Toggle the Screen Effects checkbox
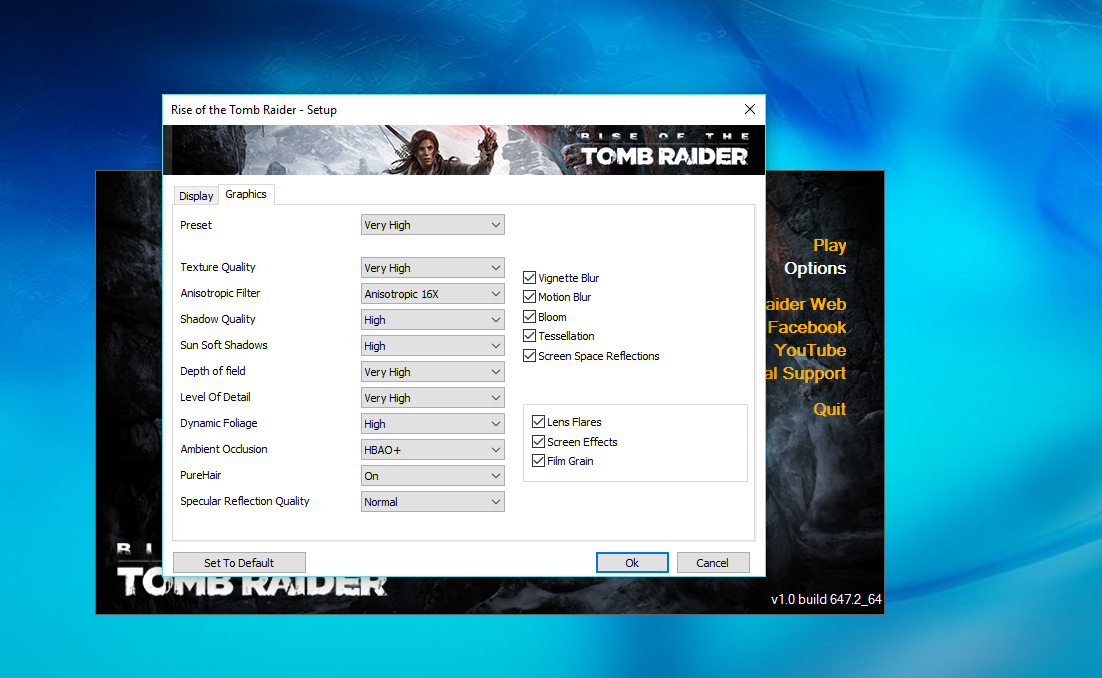The width and height of the screenshot is (1102, 678). (538, 441)
